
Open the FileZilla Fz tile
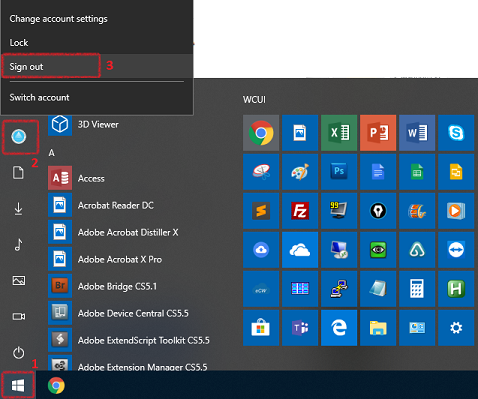(300, 211)
